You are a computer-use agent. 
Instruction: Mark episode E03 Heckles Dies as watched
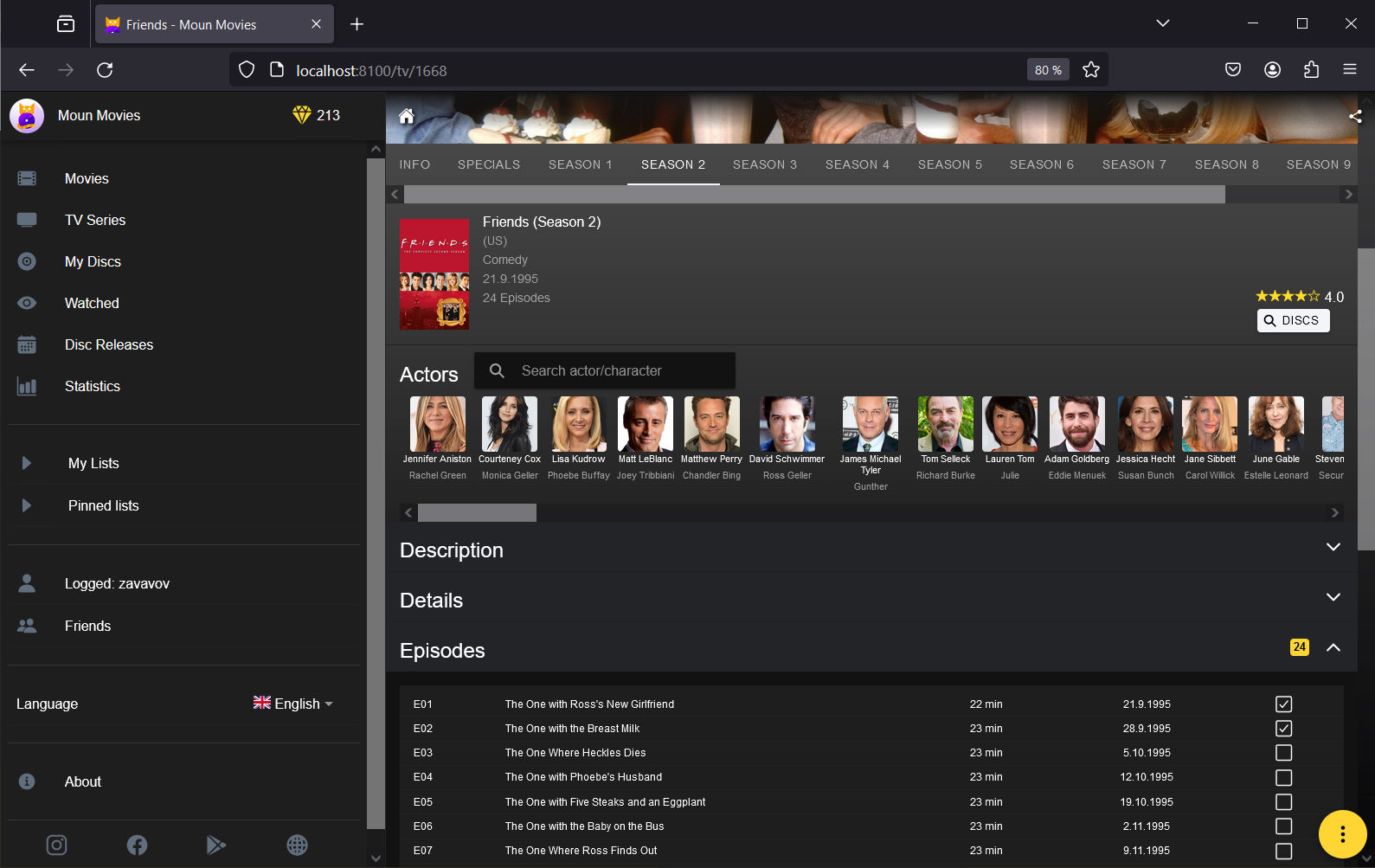click(x=1283, y=753)
